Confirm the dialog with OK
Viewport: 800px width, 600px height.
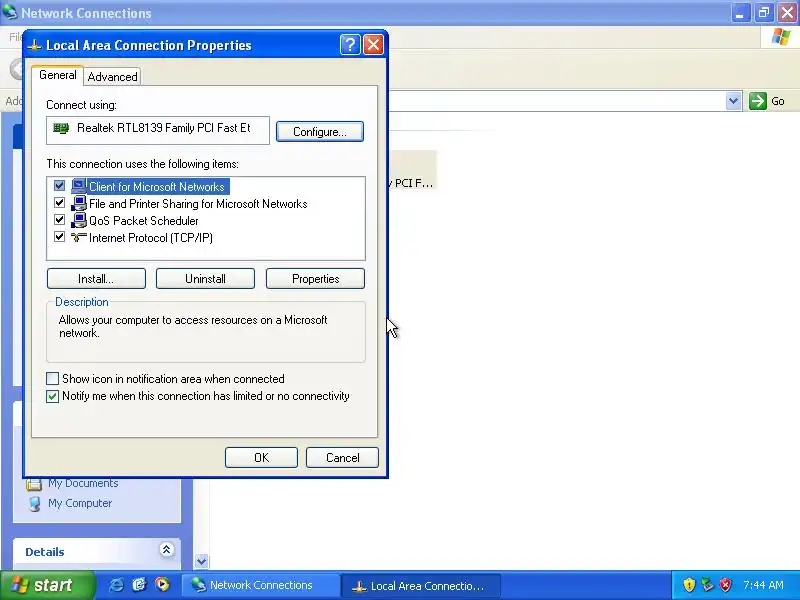point(261,458)
